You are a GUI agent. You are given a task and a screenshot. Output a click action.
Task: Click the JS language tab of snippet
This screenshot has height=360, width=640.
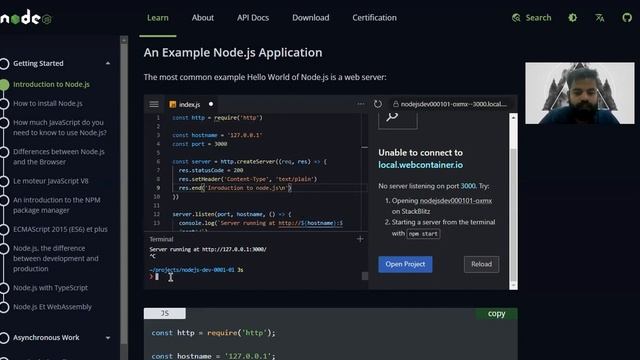(164, 313)
